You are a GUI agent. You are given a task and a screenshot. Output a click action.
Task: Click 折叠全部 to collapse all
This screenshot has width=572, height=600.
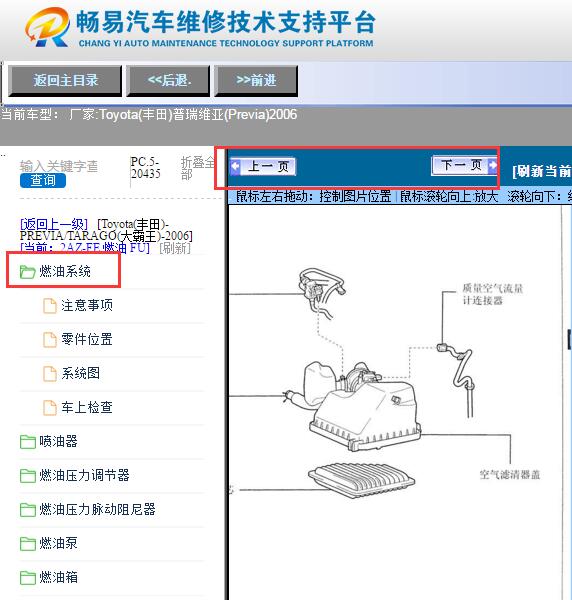(x=197, y=168)
